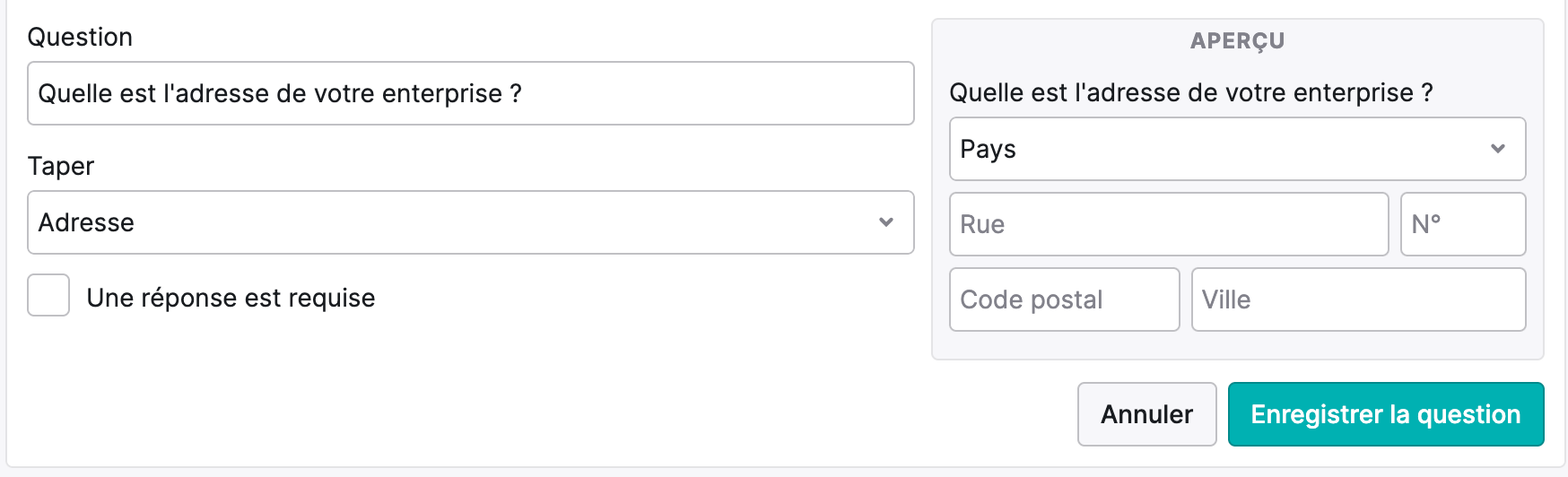Click the chevron arrow in Pays dropdown
The height and width of the screenshot is (477, 1568).
click(x=1498, y=149)
